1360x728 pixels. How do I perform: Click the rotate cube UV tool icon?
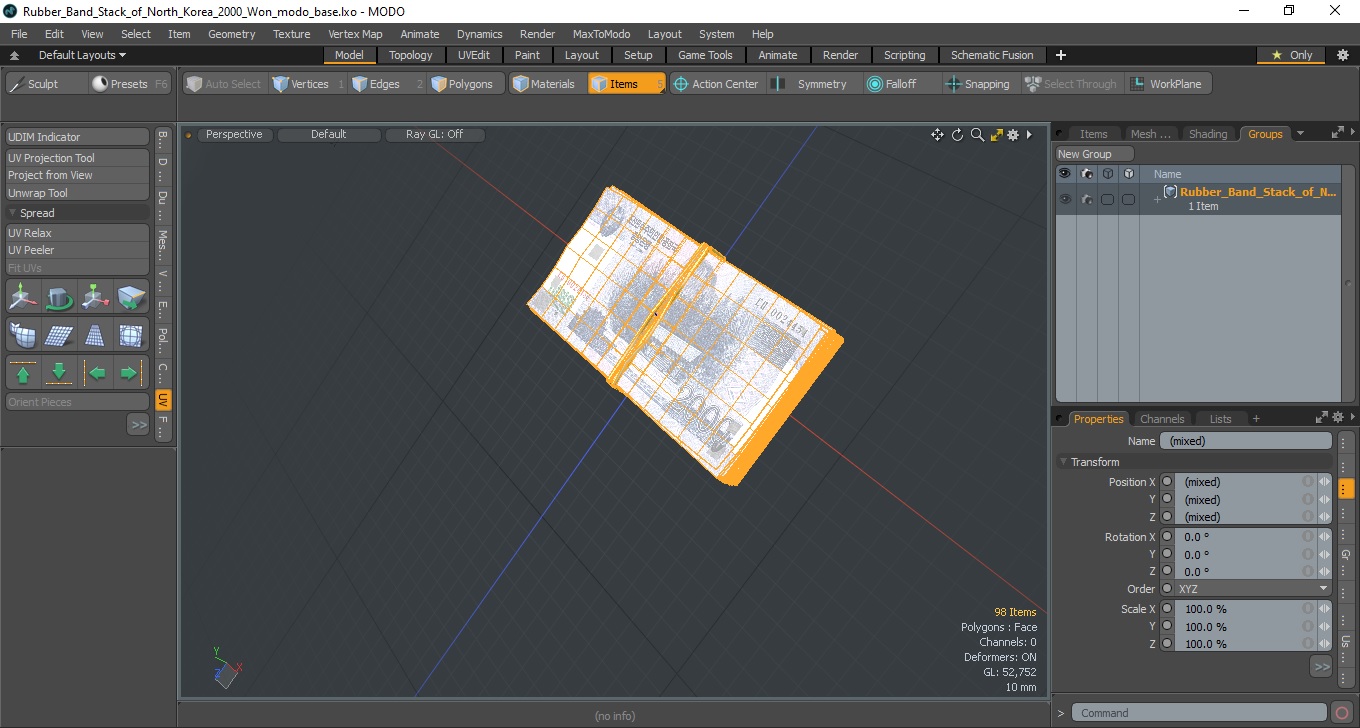(x=59, y=297)
